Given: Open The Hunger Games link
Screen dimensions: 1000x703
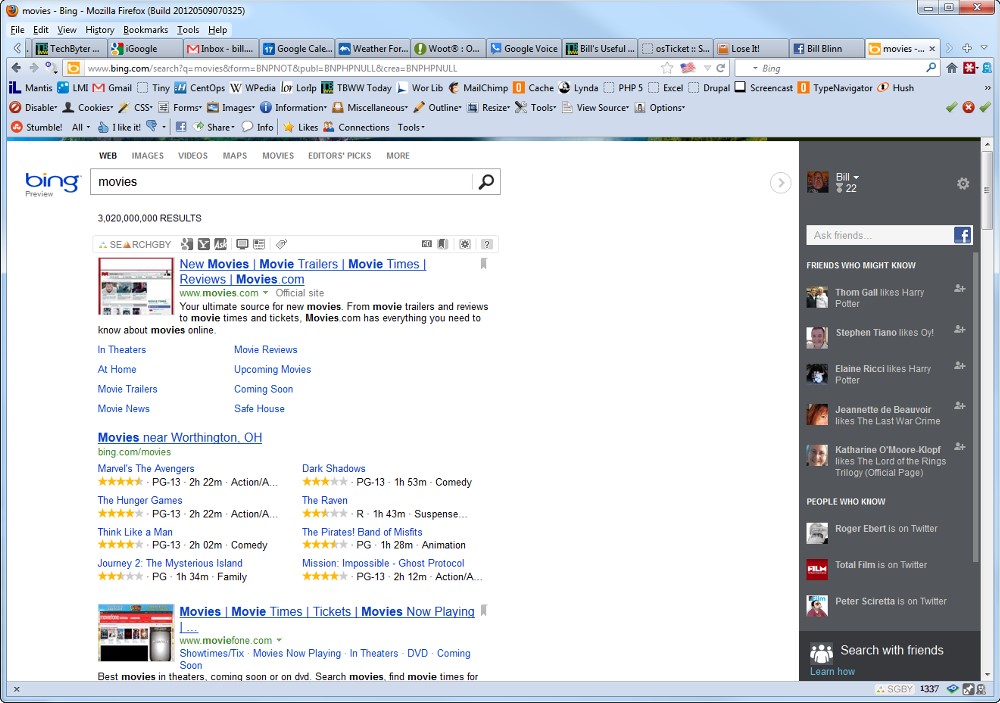Looking at the screenshot, I should [140, 500].
